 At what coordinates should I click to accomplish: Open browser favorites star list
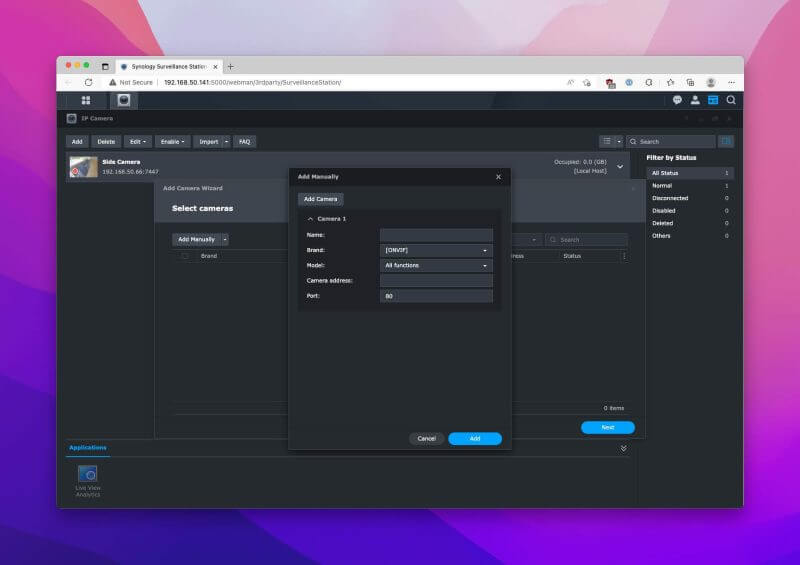pyautogui.click(x=670, y=82)
